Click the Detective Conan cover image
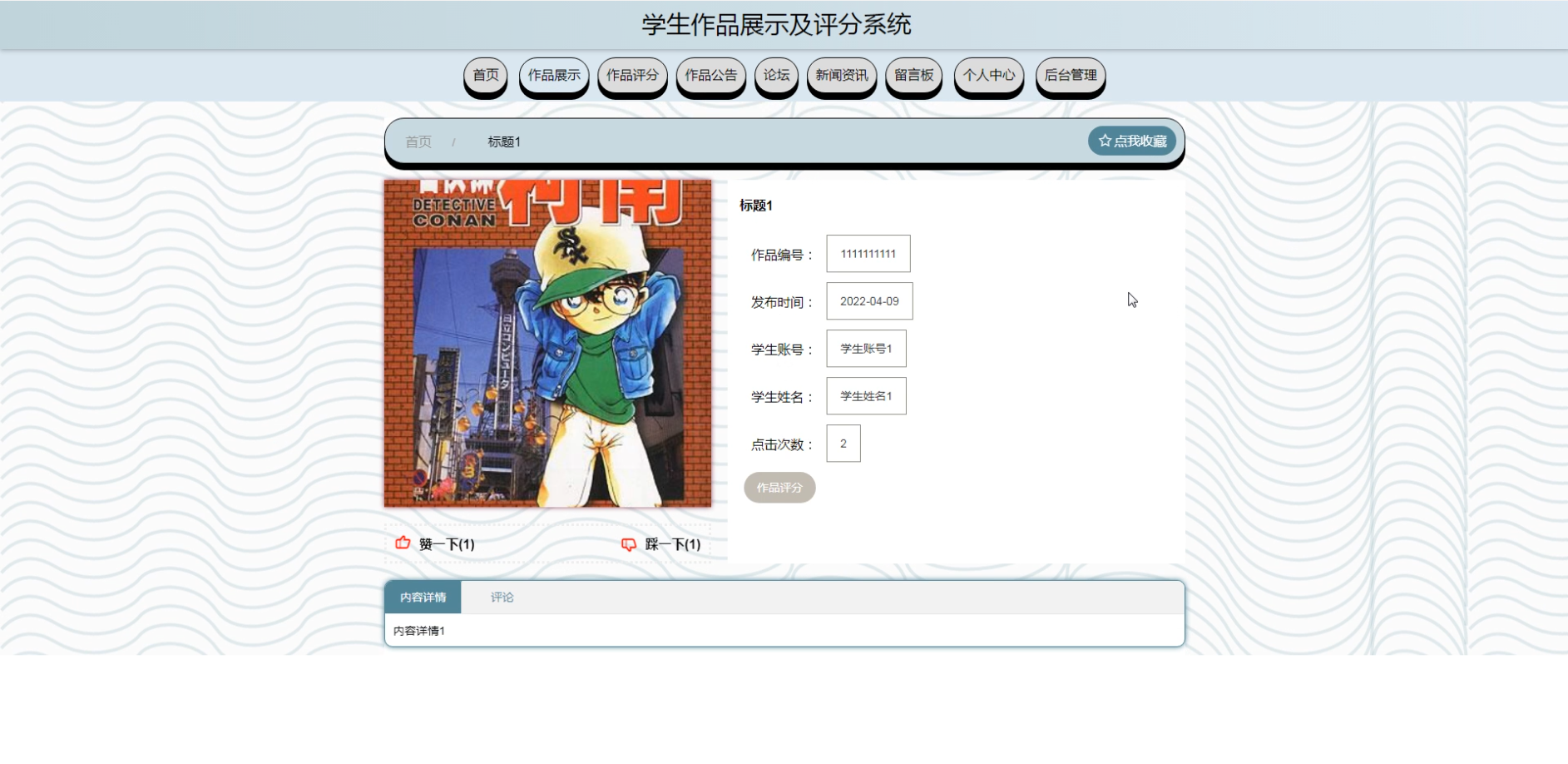The height and width of the screenshot is (764, 1568). pyautogui.click(x=547, y=343)
